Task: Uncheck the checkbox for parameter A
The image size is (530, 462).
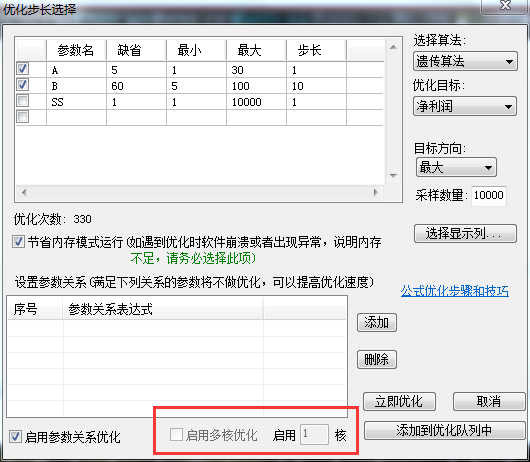Action: 23,69
